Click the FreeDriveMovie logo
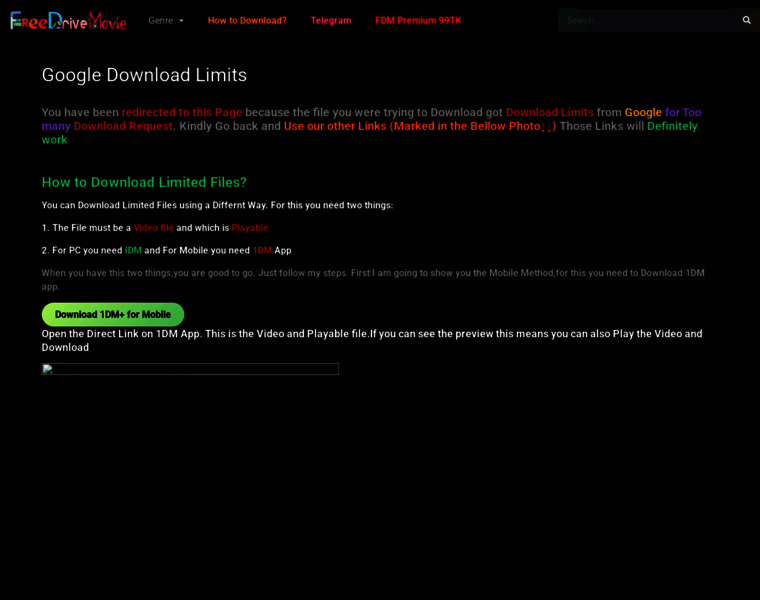This screenshot has width=760, height=600. point(68,20)
